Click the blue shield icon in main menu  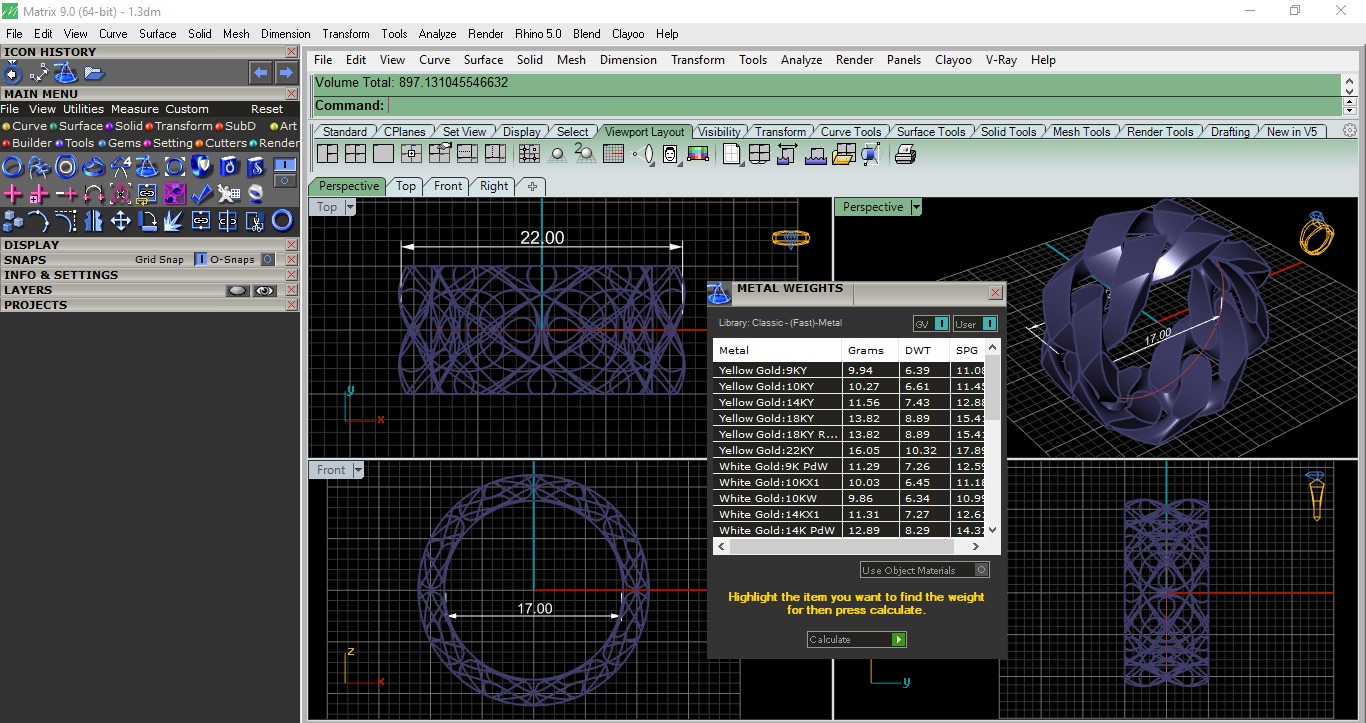coord(201,166)
